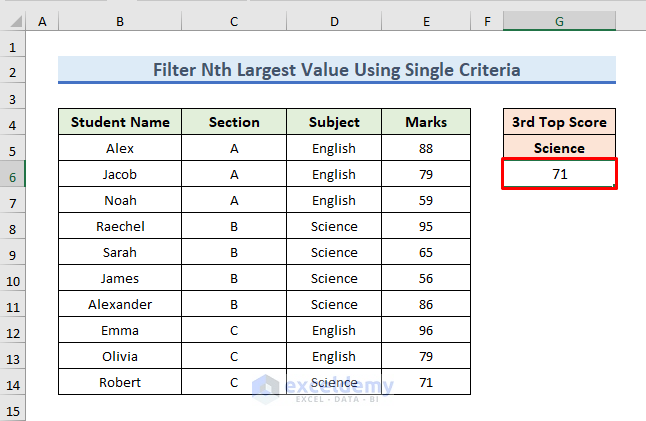Select the 'Section' header cell

pyautogui.click(x=234, y=123)
